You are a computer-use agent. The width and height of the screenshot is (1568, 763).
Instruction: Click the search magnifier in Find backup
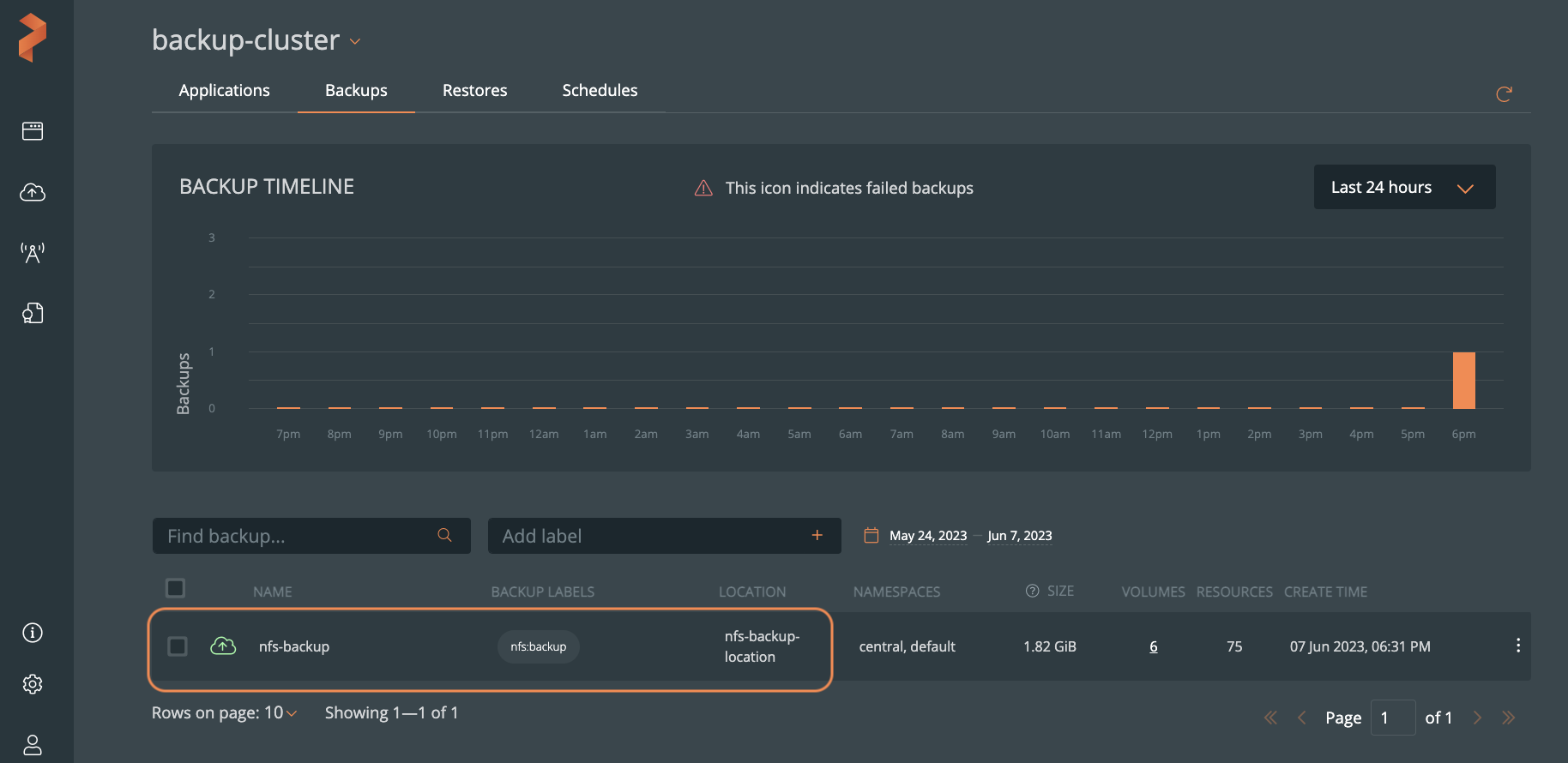pyautogui.click(x=444, y=535)
